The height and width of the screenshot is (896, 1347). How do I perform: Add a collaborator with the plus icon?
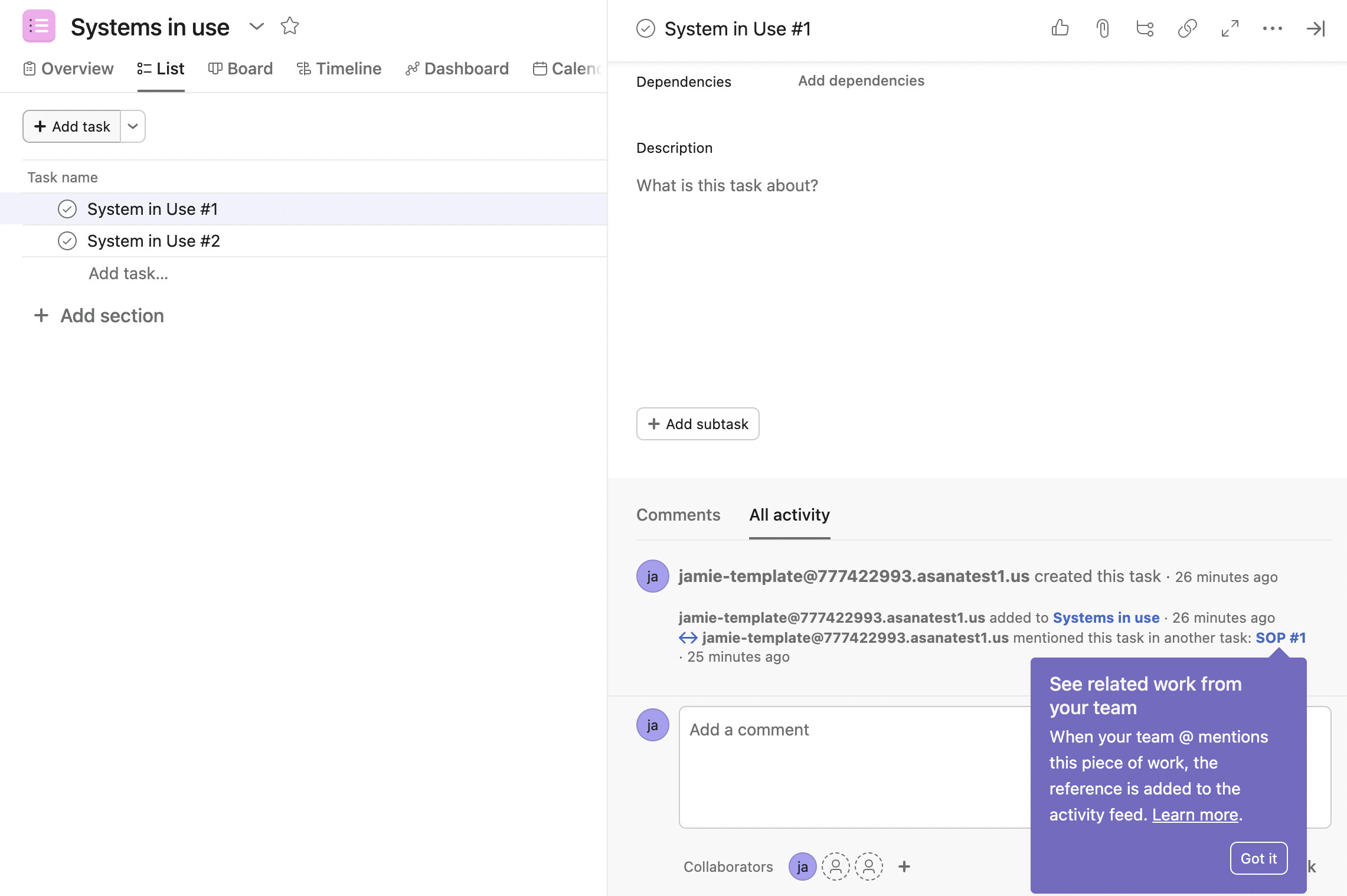pos(904,866)
